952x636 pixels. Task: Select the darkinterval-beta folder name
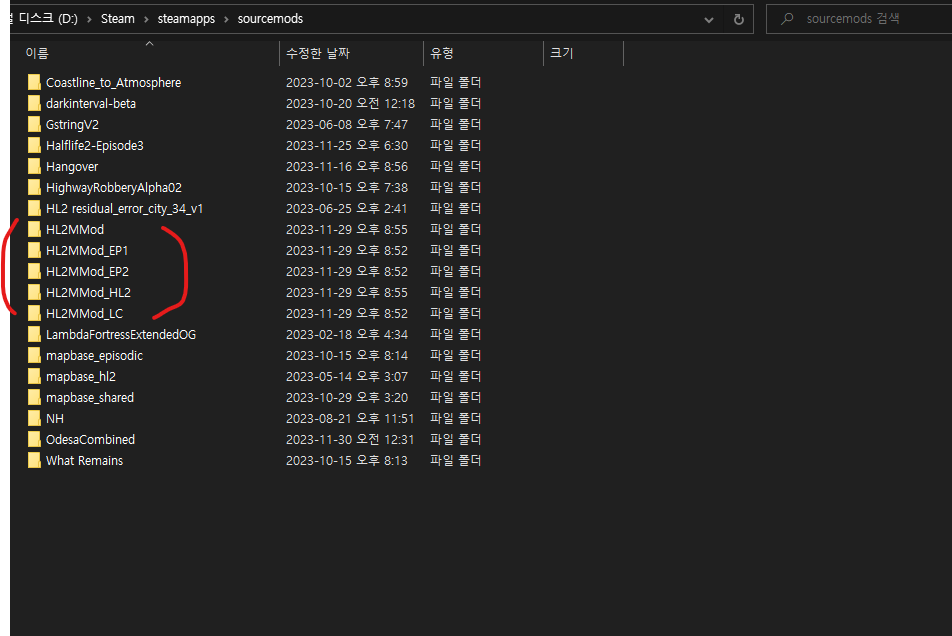tap(91, 104)
